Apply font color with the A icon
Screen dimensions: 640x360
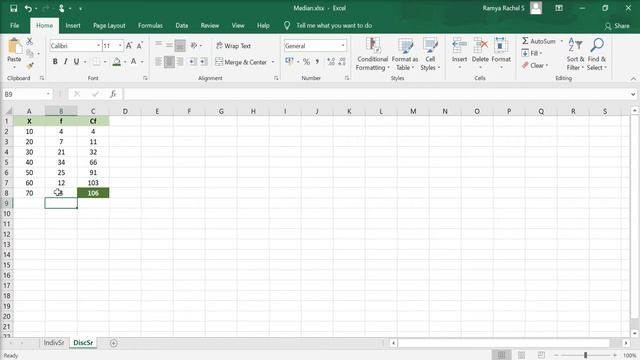tap(133, 62)
